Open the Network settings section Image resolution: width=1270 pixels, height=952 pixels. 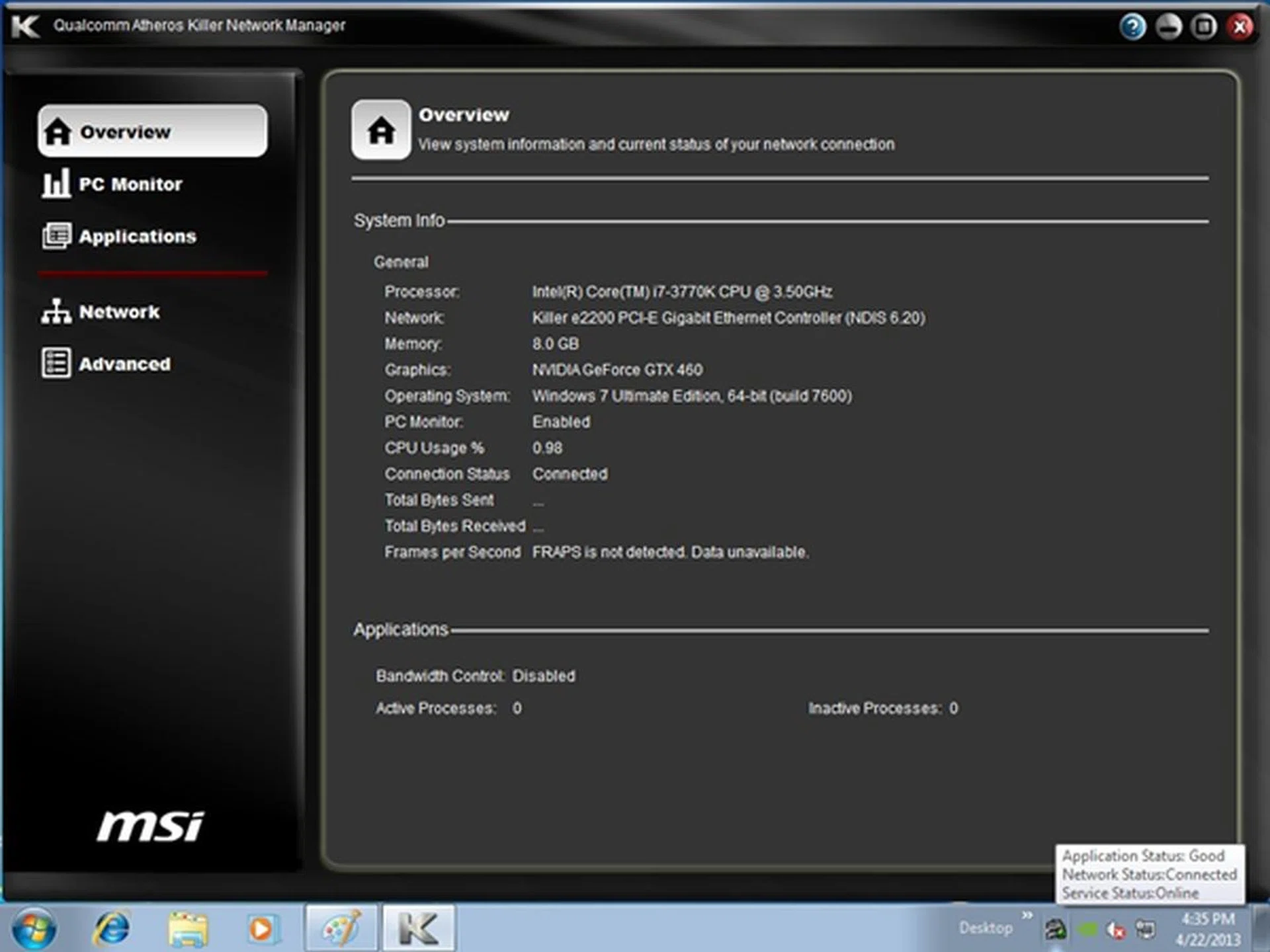click(101, 311)
